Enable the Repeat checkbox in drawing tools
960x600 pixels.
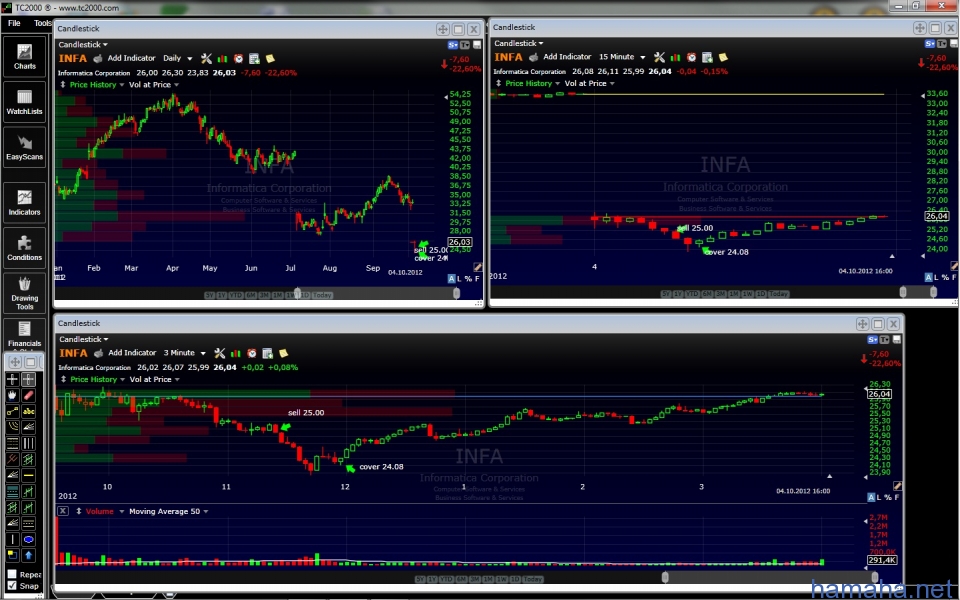click(x=12, y=574)
